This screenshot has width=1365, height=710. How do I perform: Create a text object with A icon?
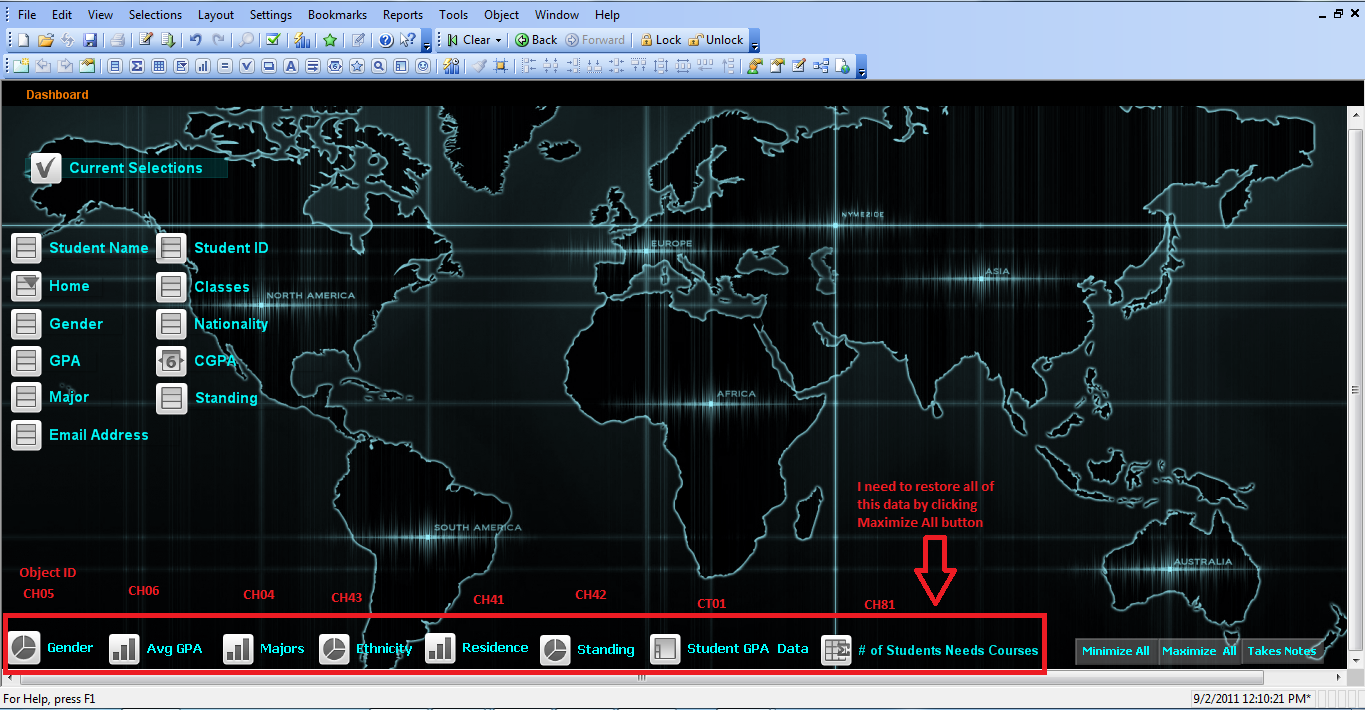[291, 66]
